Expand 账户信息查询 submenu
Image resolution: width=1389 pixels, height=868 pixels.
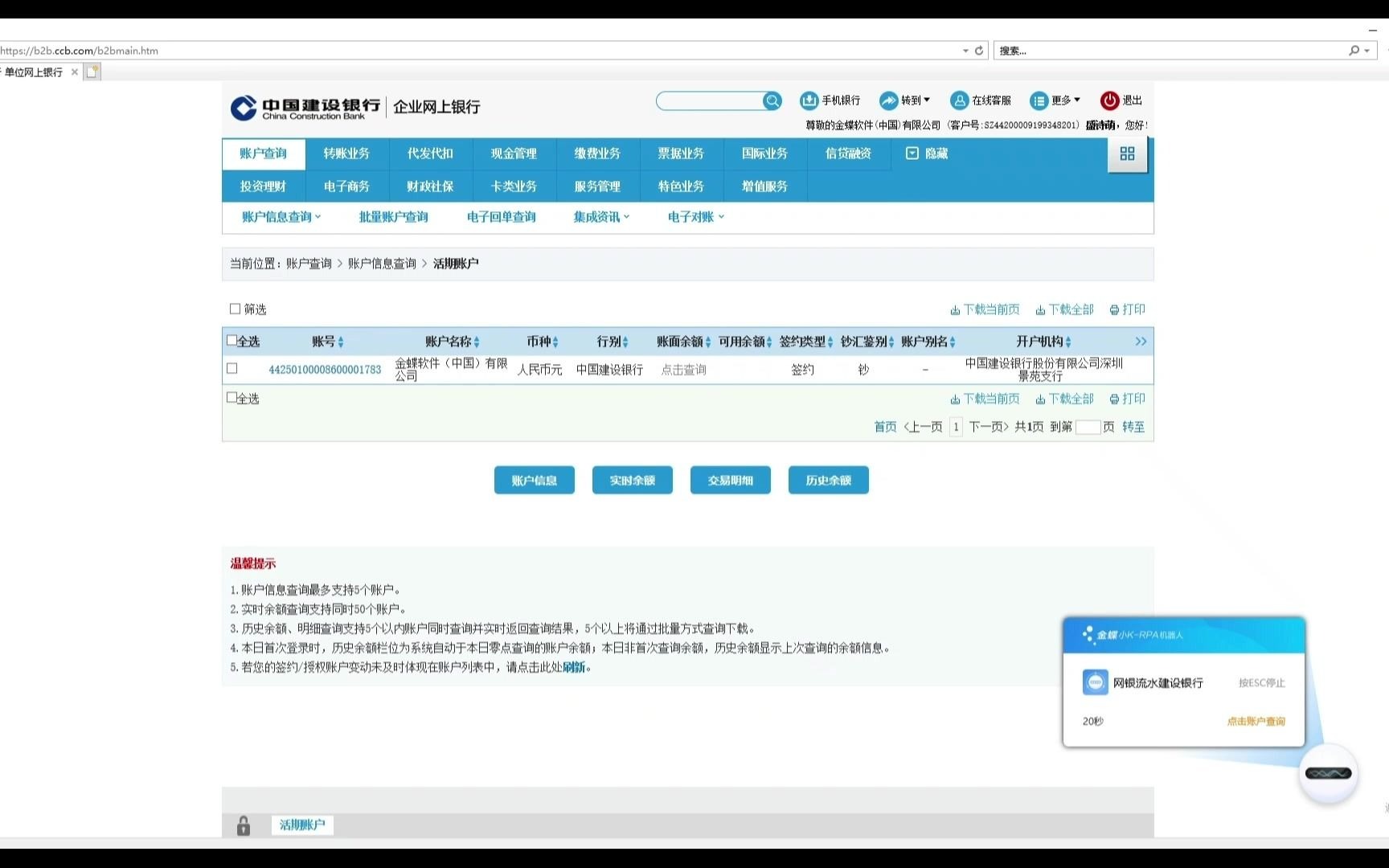(281, 217)
